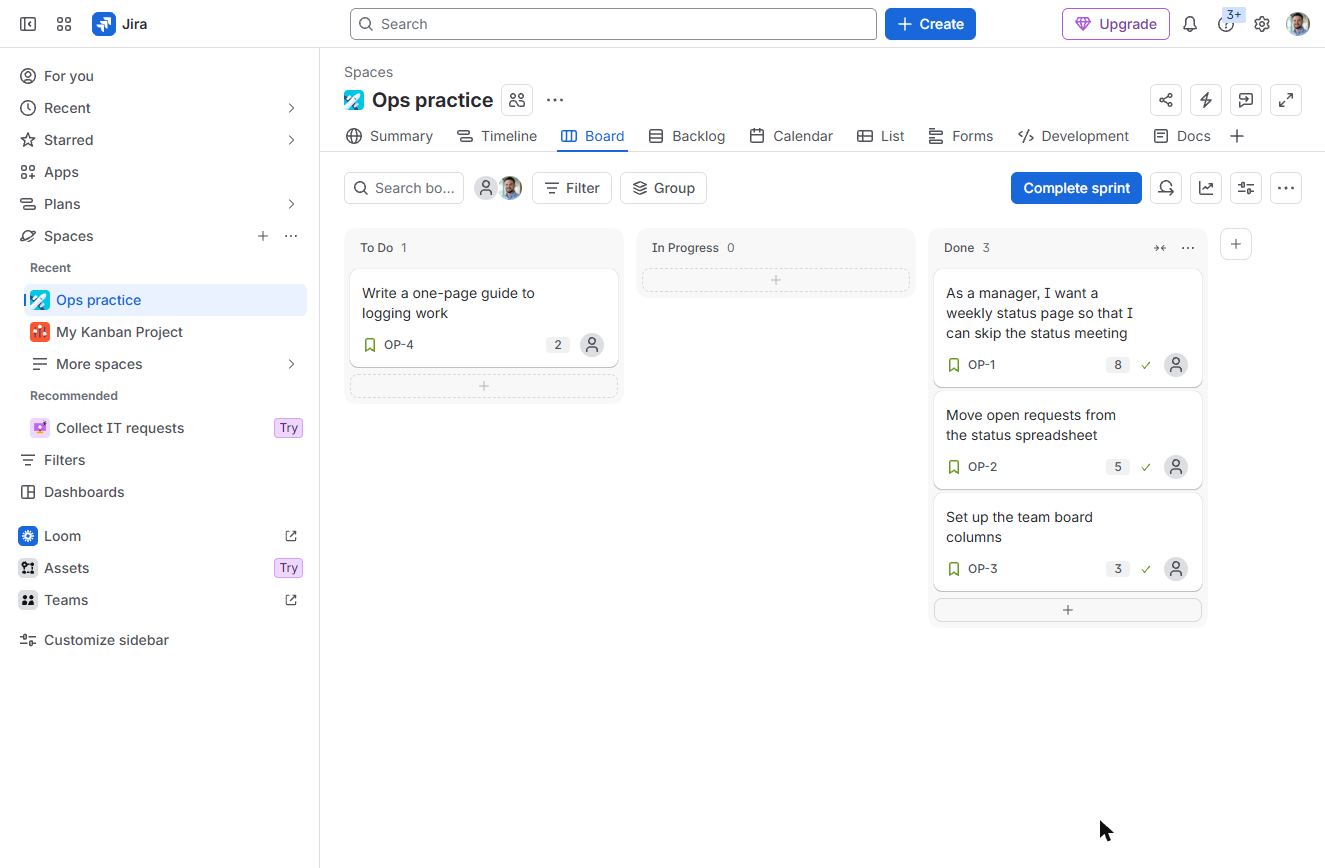Screen dimensions: 1325x868
Task: Open your profile avatar menu
Action: [x=1298, y=24]
